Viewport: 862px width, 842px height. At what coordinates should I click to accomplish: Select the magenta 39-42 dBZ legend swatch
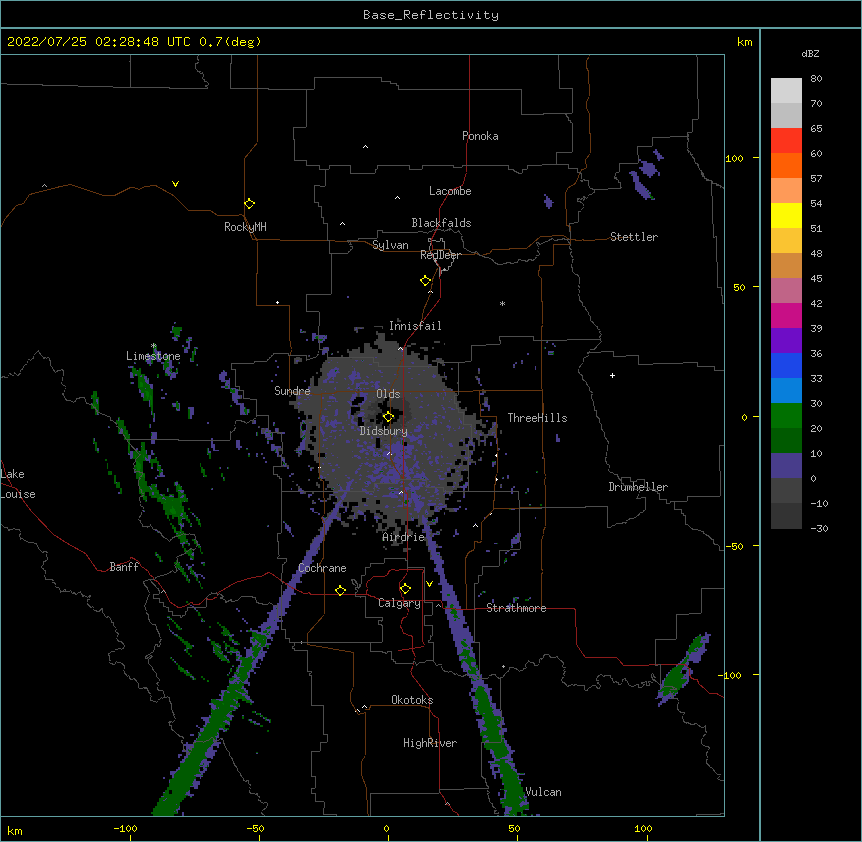pos(786,315)
